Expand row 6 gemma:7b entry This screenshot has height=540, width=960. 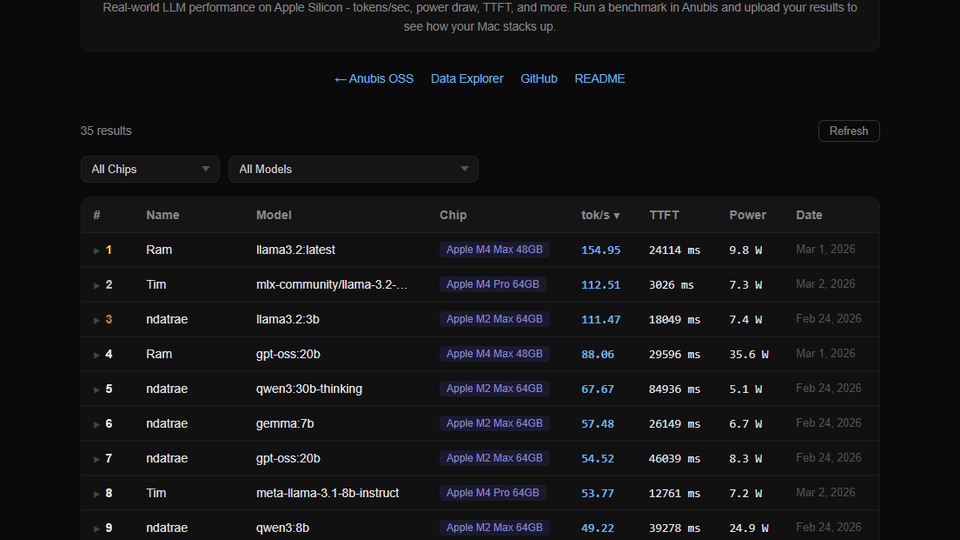click(x=97, y=424)
